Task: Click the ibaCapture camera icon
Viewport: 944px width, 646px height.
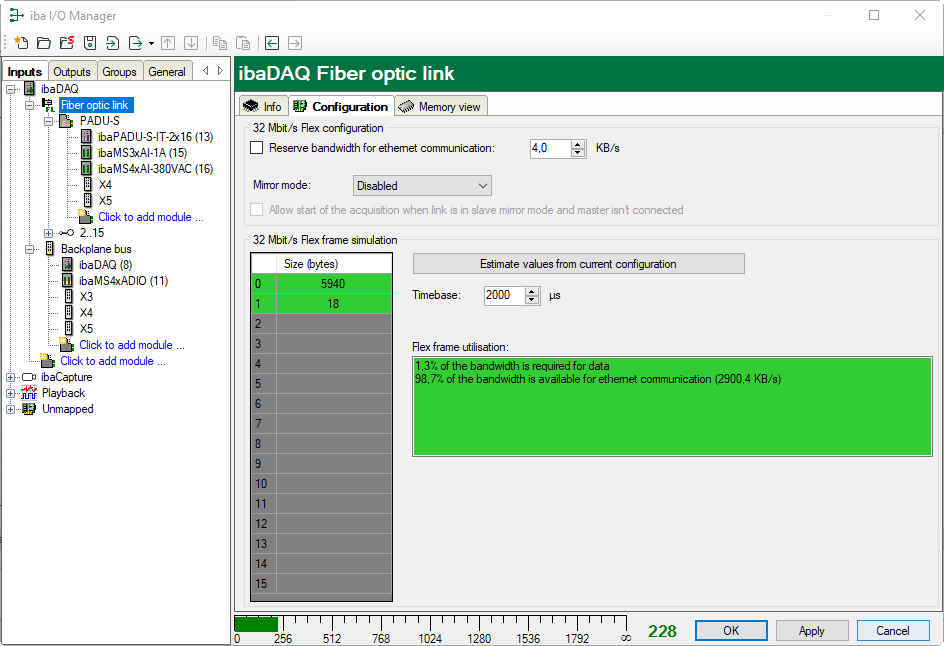Action: [29, 377]
